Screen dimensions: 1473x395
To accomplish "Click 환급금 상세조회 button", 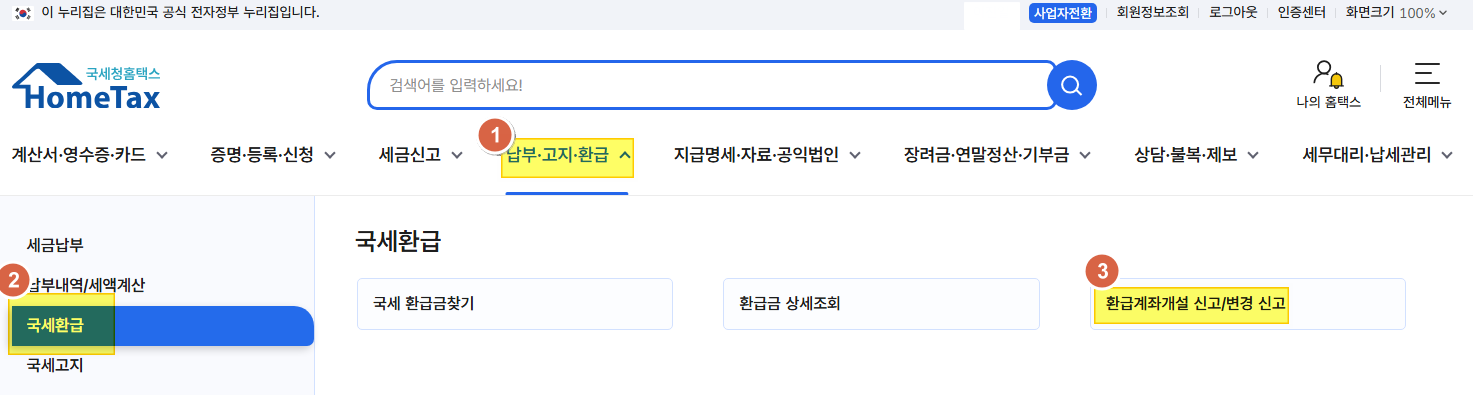I will (881, 304).
